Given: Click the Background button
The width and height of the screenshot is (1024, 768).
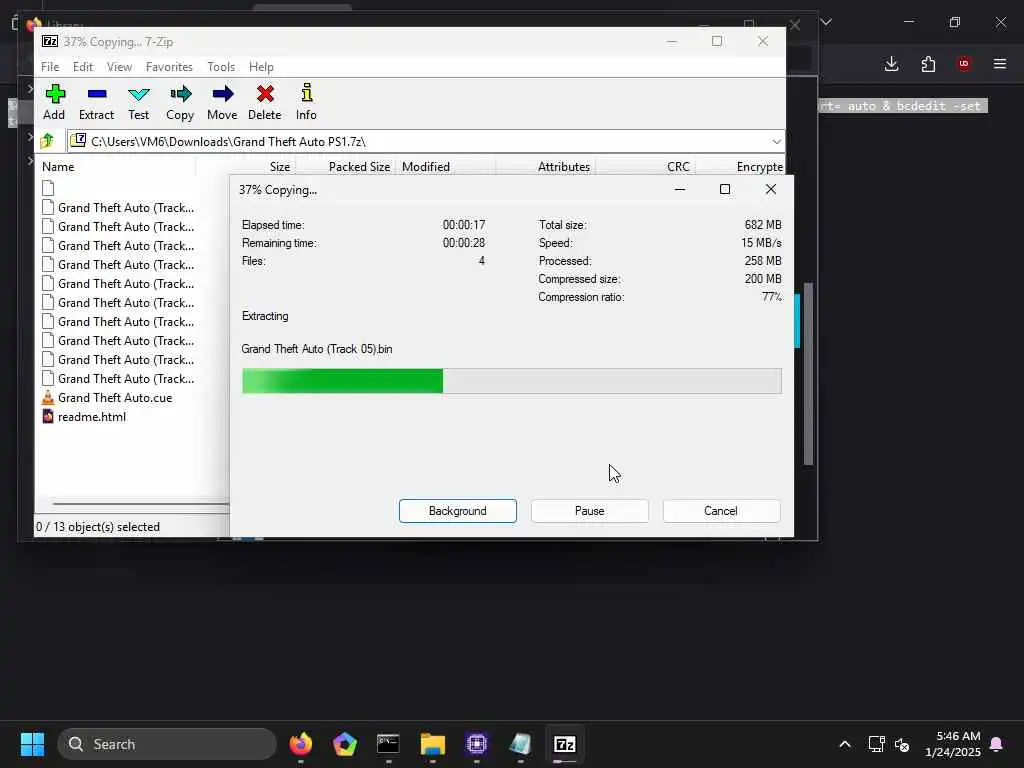Looking at the screenshot, I should (x=458, y=511).
